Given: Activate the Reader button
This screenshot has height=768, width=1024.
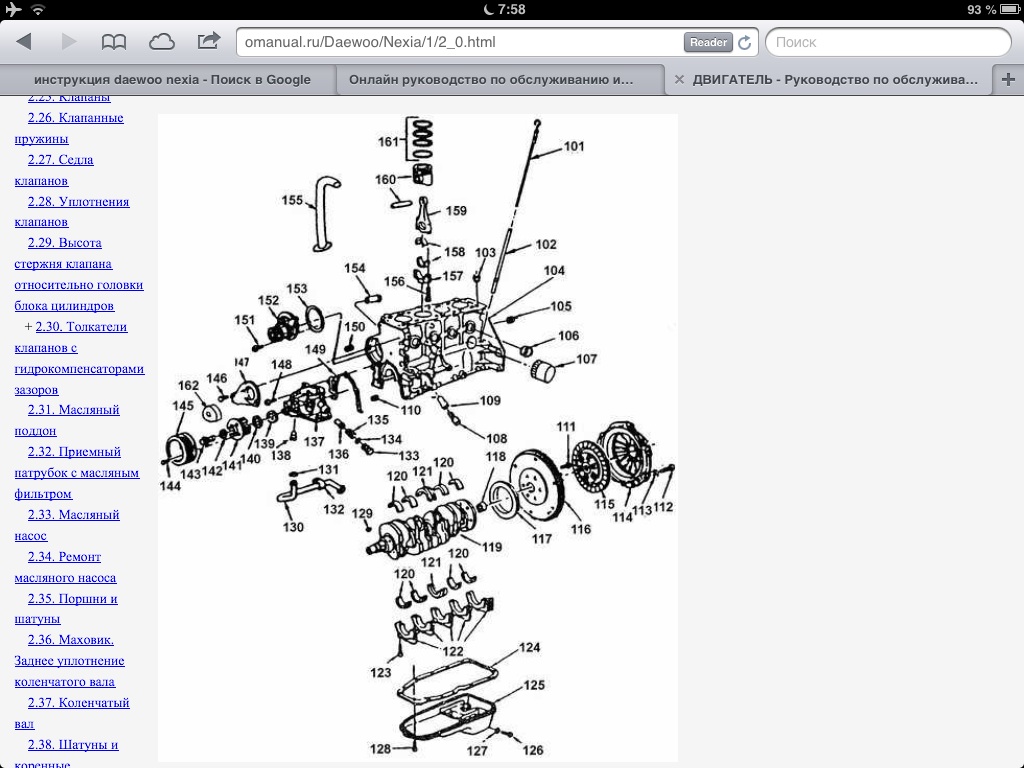Looking at the screenshot, I should [708, 42].
